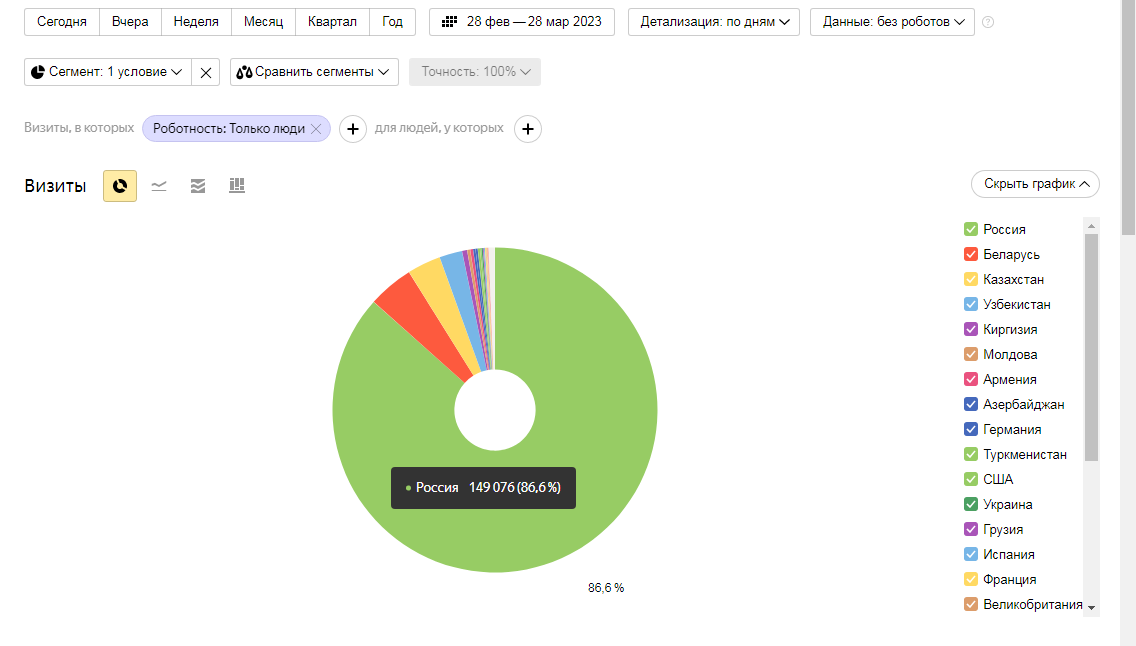Image resolution: width=1136 pixels, height=646 pixels.
Task: Toggle the Туркменистан legend checkbox
Action: 971,454
